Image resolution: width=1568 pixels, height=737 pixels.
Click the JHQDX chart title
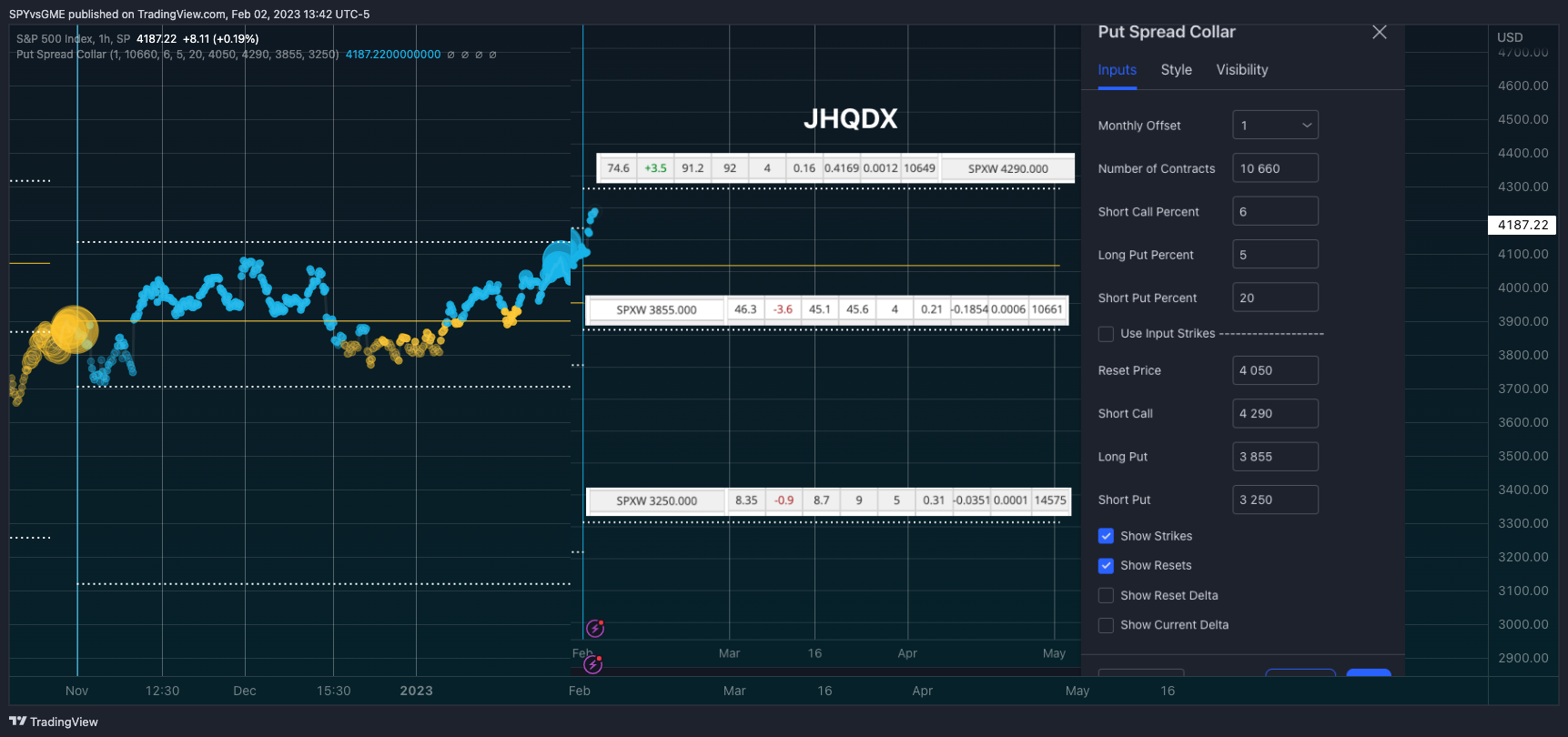[x=850, y=118]
